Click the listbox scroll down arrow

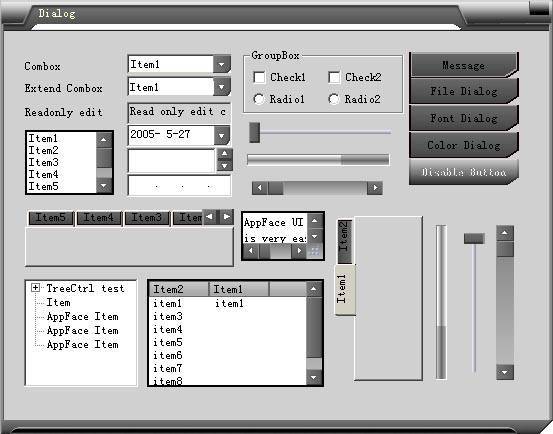pos(104,185)
